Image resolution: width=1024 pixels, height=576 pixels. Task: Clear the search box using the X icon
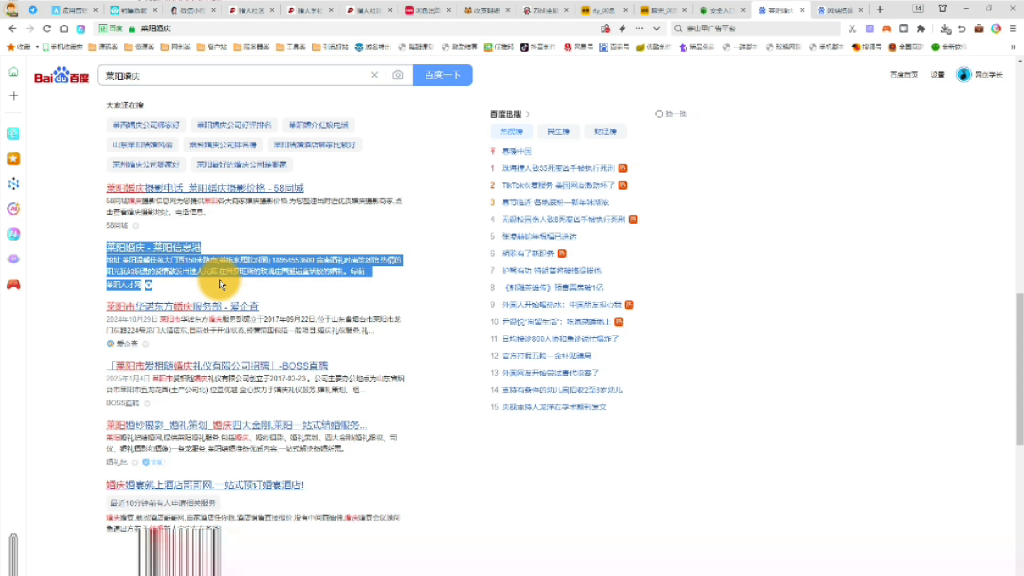[374, 74]
